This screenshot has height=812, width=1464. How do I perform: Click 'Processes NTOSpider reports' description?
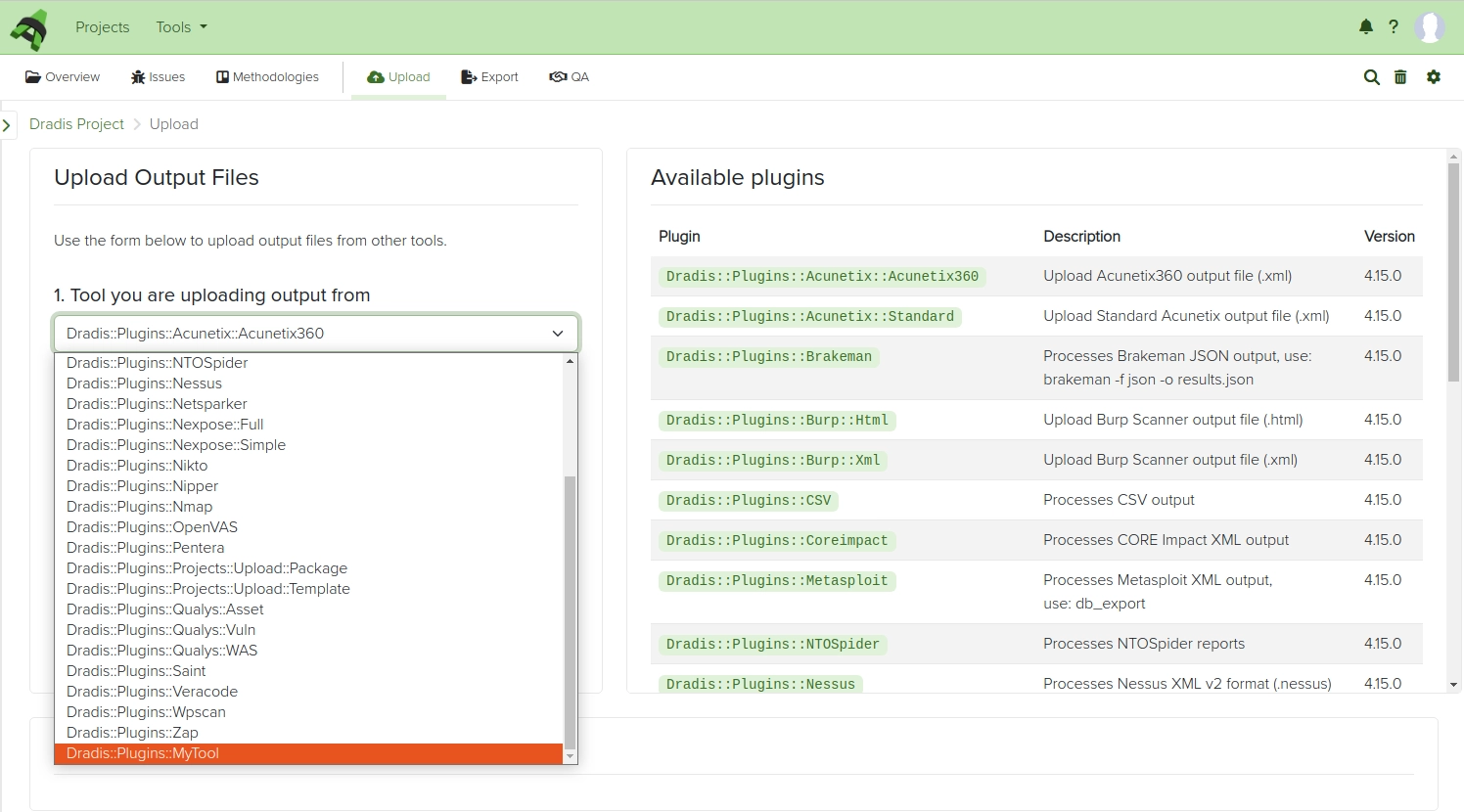(x=1144, y=644)
